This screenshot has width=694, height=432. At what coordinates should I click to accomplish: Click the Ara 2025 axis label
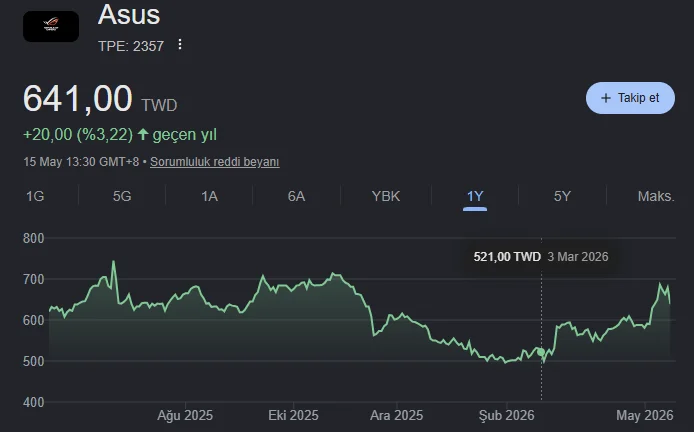click(397, 416)
